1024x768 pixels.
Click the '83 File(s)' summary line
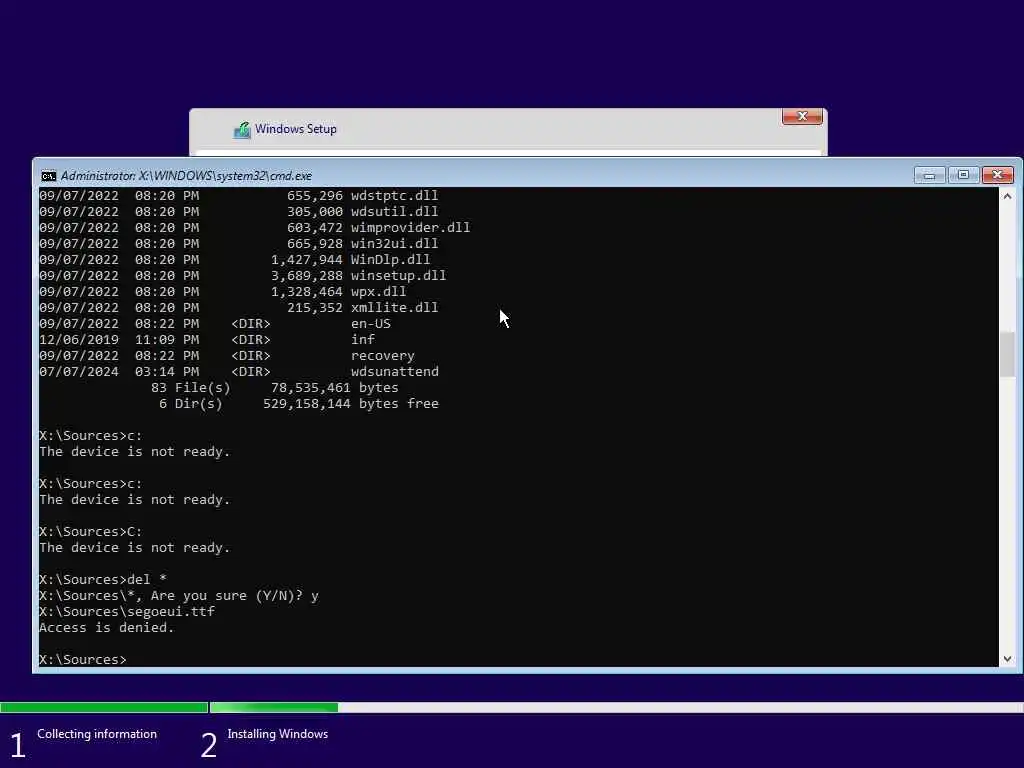274,387
